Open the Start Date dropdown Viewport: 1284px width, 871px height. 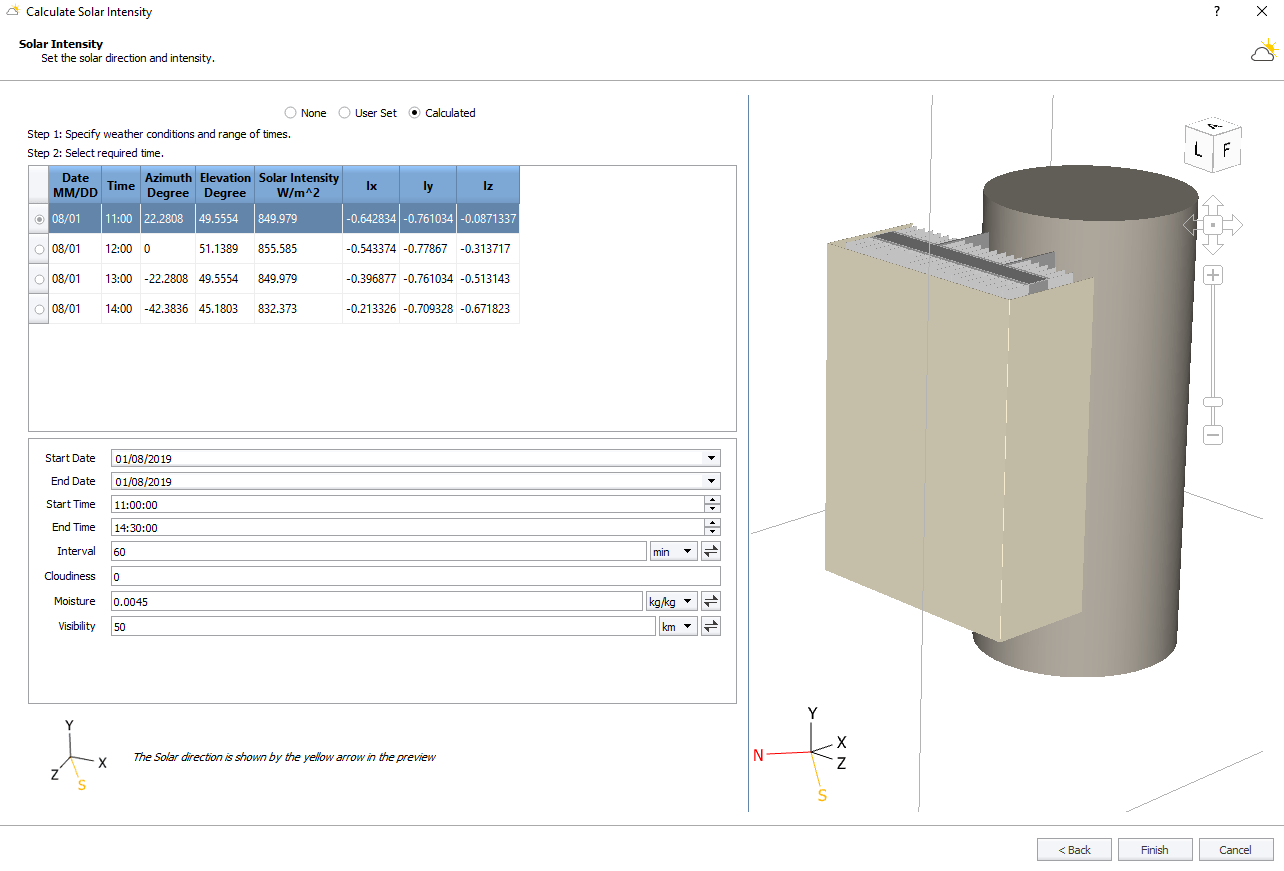coord(710,457)
